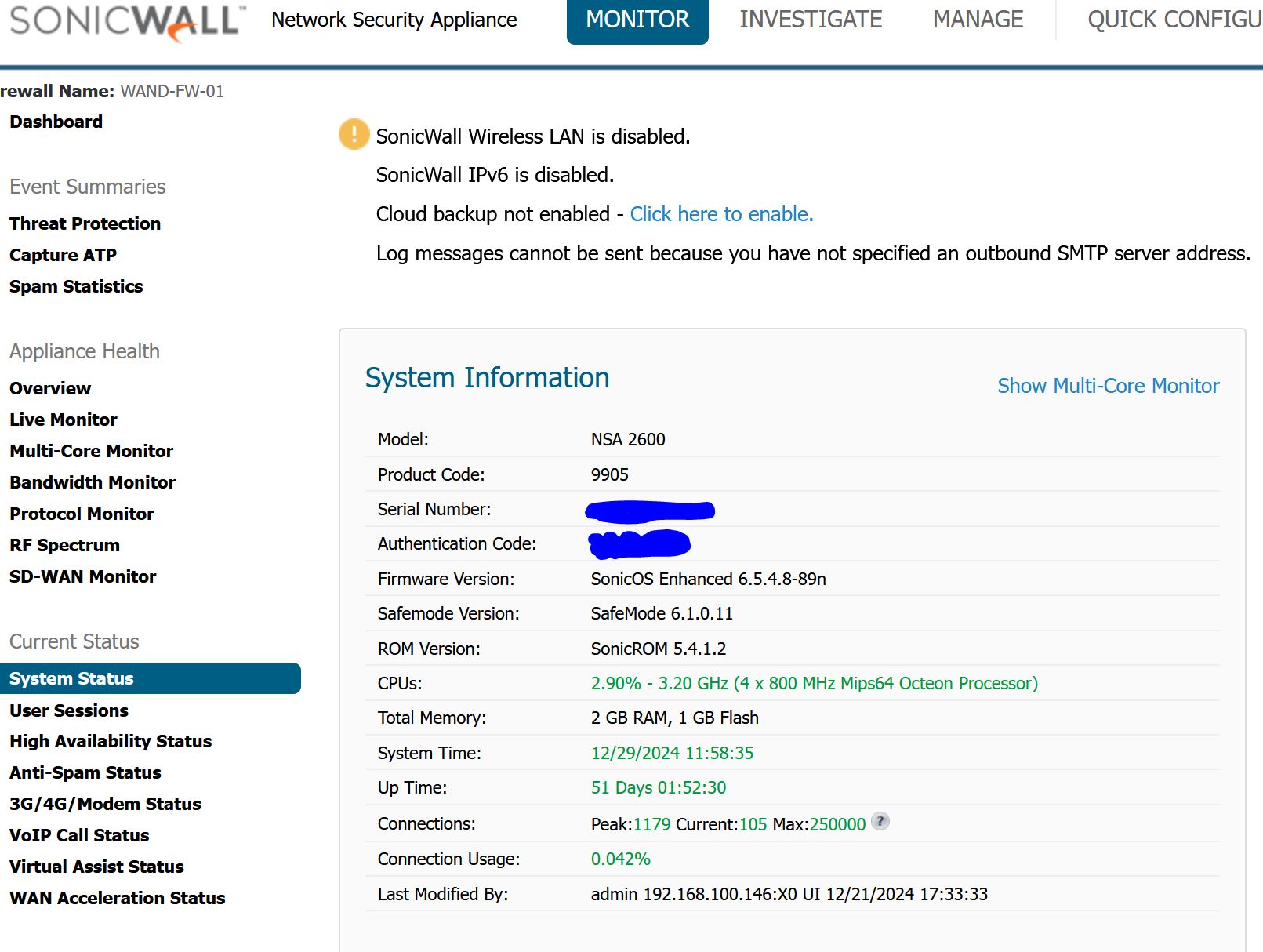Open the QUICK CONFIGURATION tab
Screen dimensions: 1263x952
point(1174,20)
